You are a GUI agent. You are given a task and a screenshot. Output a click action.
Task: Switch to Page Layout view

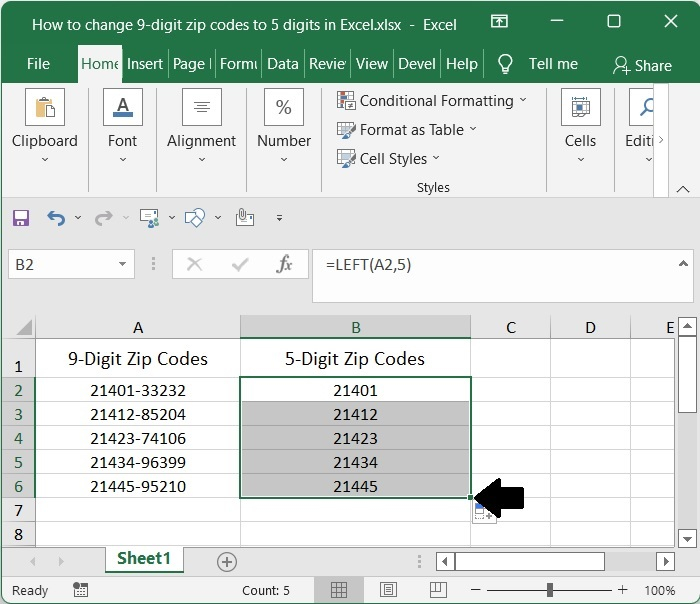pos(388,590)
